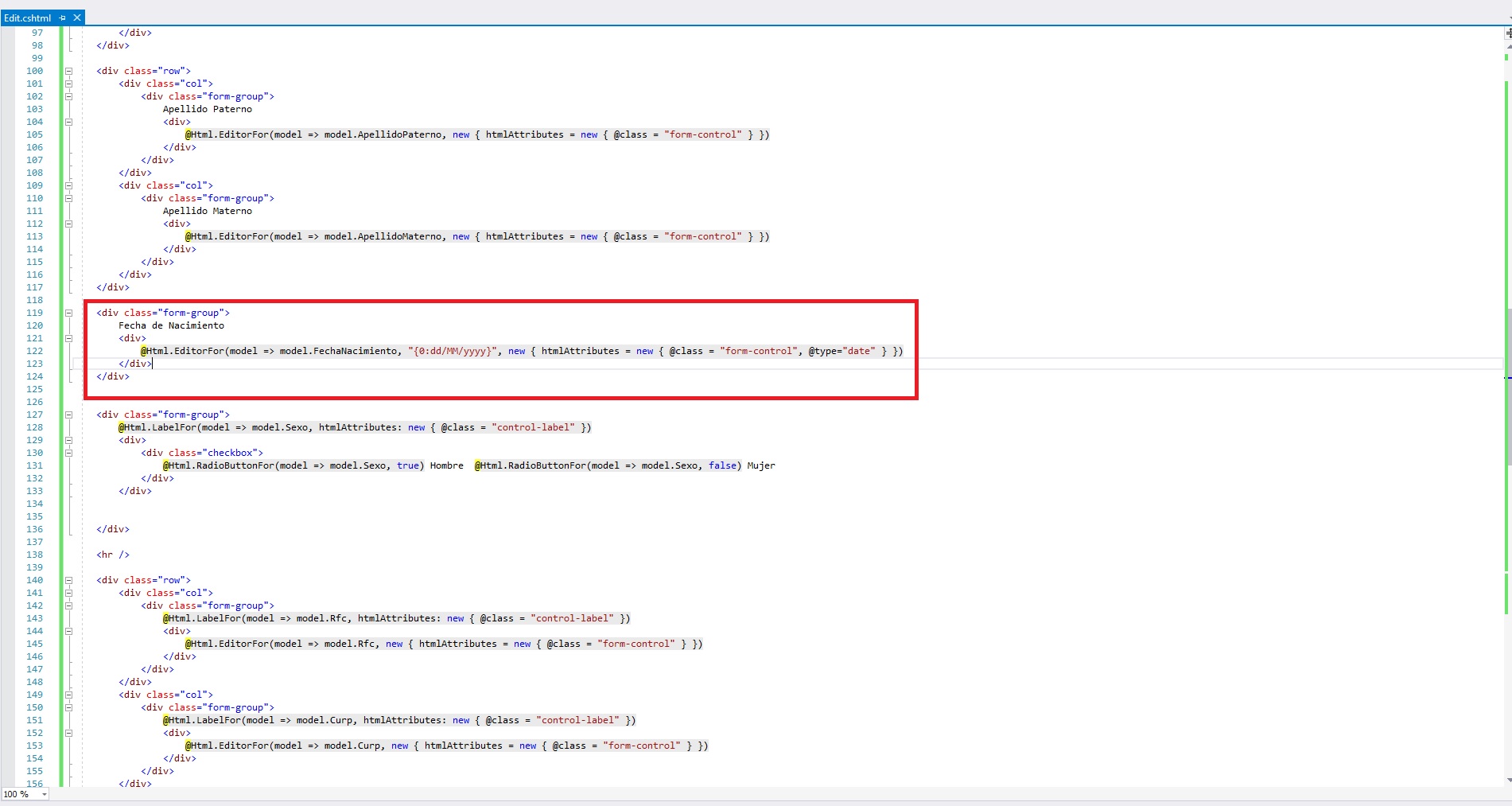This screenshot has width=1512, height=806.
Task: Collapse the div at line 129
Action: pyautogui.click(x=68, y=440)
